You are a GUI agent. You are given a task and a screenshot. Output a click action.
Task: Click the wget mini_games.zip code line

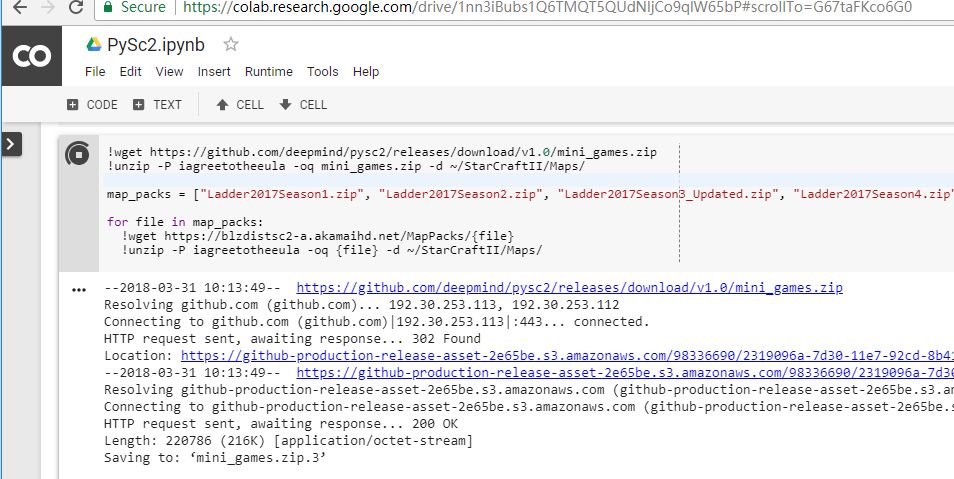pyautogui.click(x=382, y=152)
